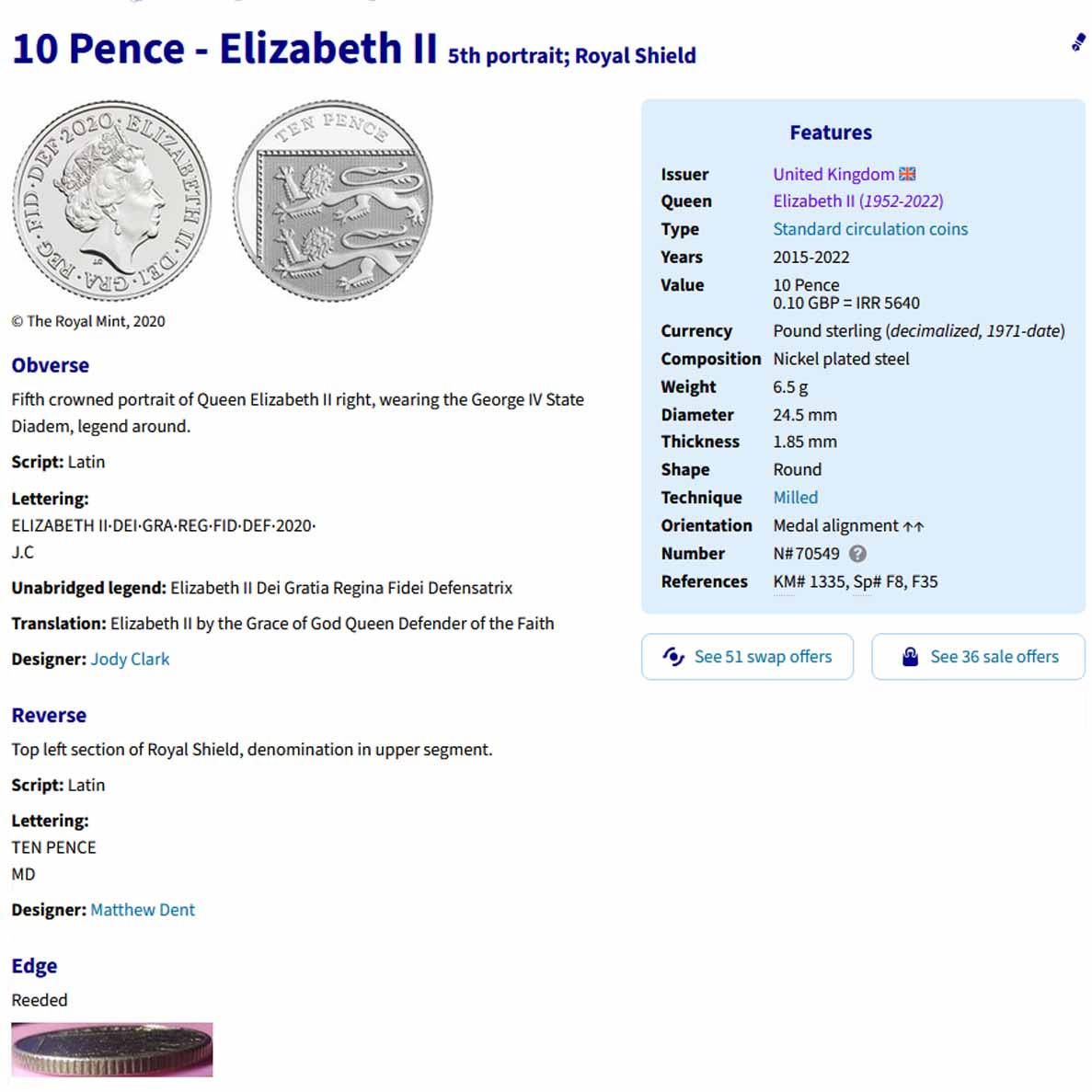1092x1092 pixels.
Task: Open the reverse Royal Shield coin image
Action: pos(332,201)
